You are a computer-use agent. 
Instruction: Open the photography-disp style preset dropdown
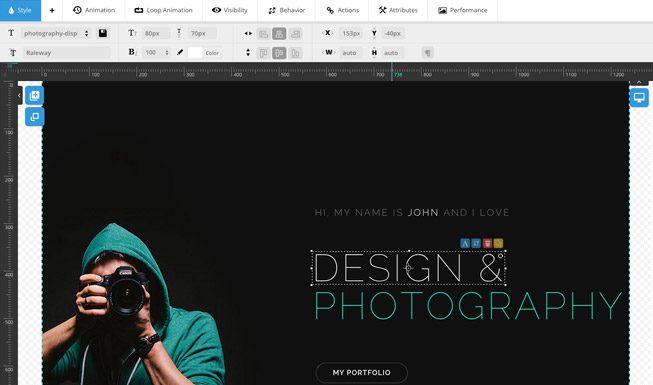[56, 33]
